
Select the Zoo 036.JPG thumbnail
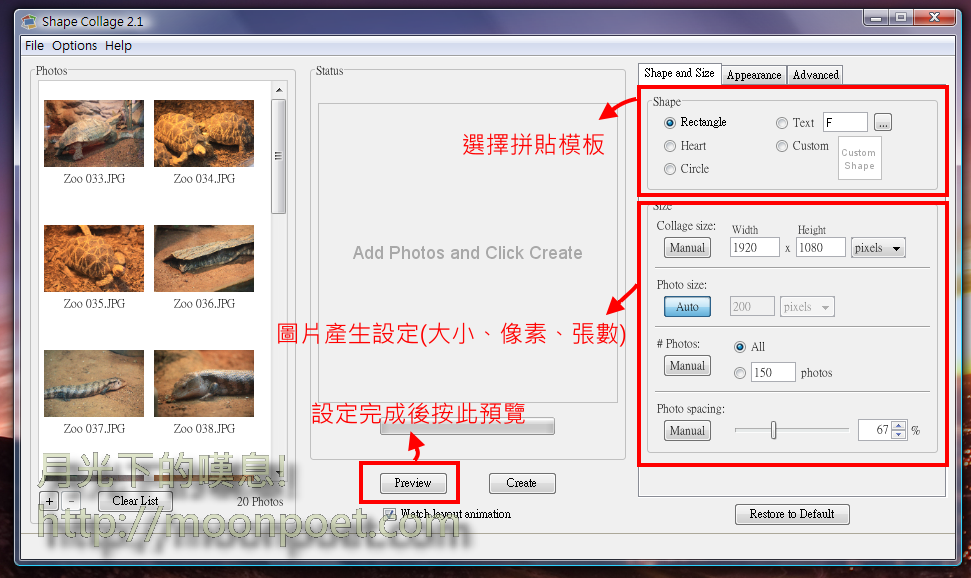pos(204,258)
